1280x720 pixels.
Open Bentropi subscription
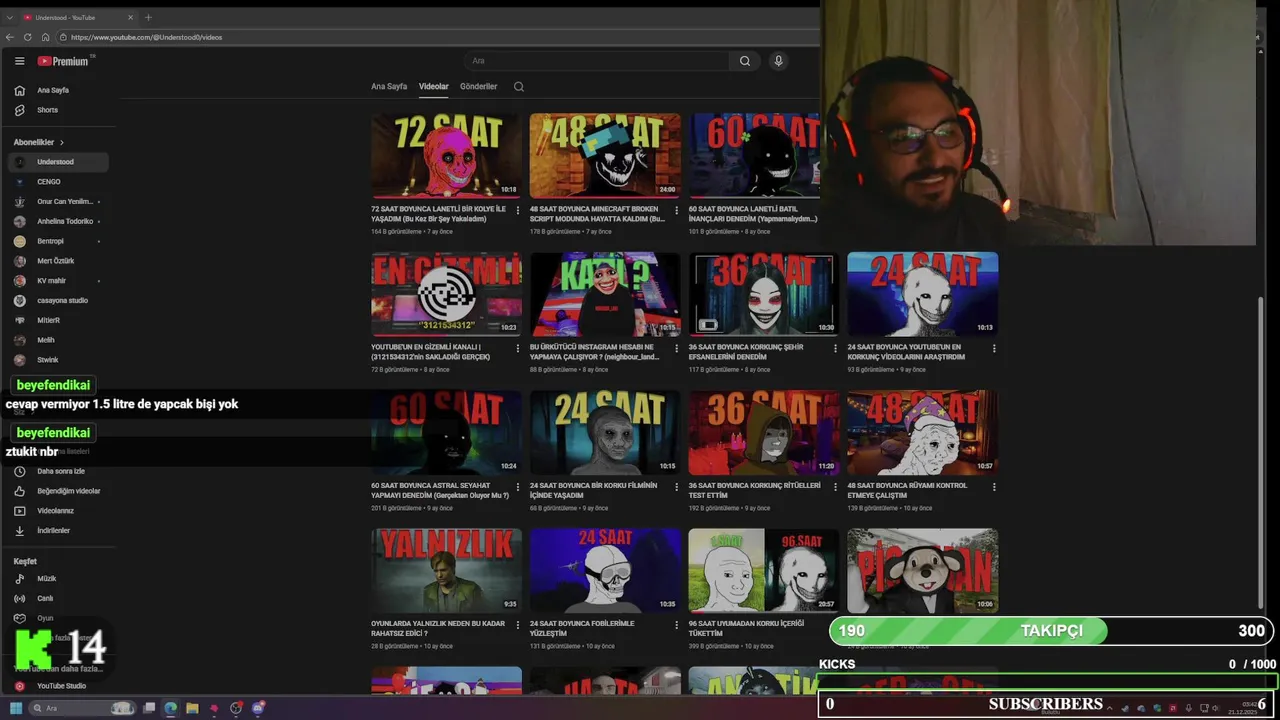(x=58, y=241)
